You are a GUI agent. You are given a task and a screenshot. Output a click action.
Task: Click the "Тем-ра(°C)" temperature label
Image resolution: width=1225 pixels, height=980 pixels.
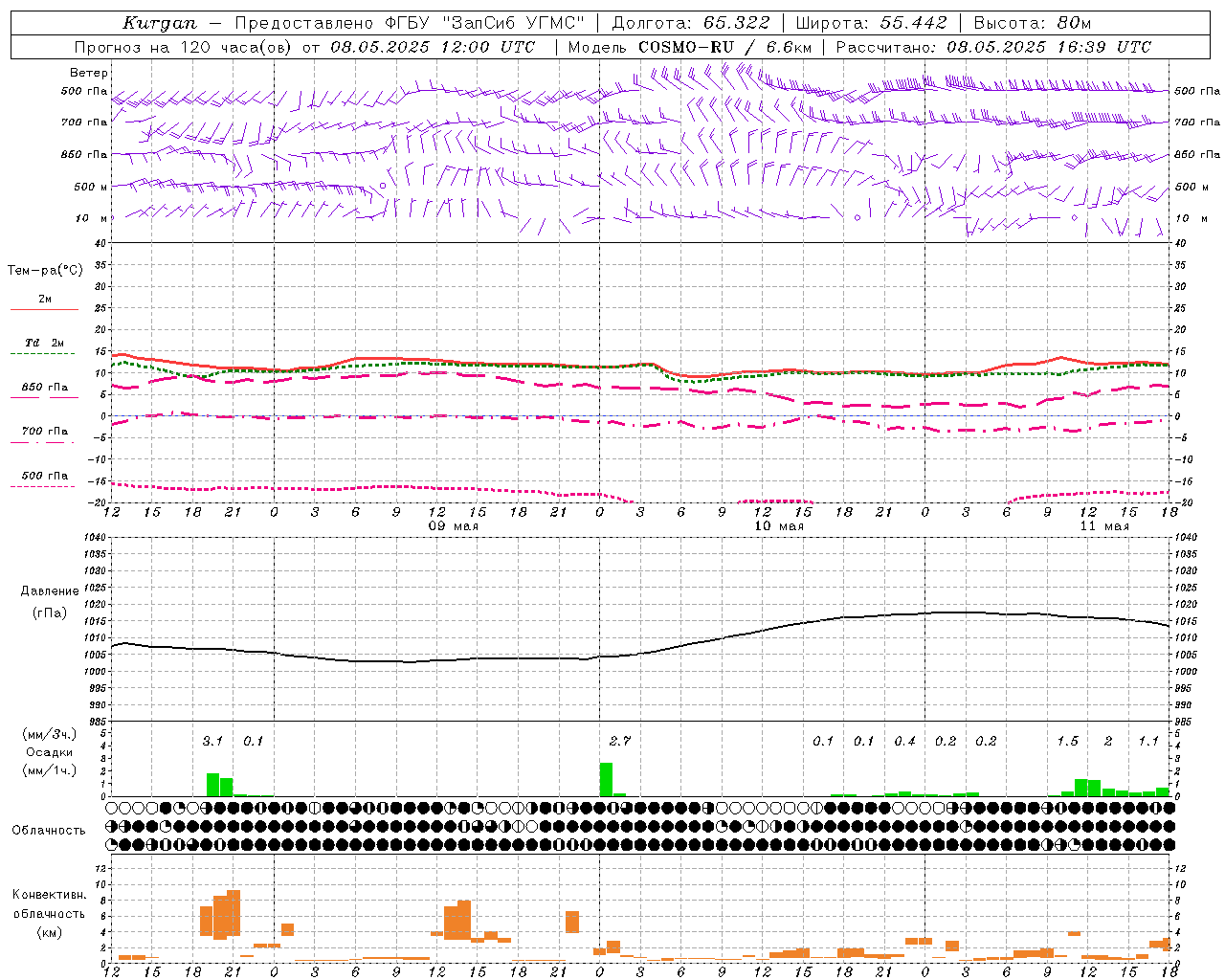coord(45,271)
